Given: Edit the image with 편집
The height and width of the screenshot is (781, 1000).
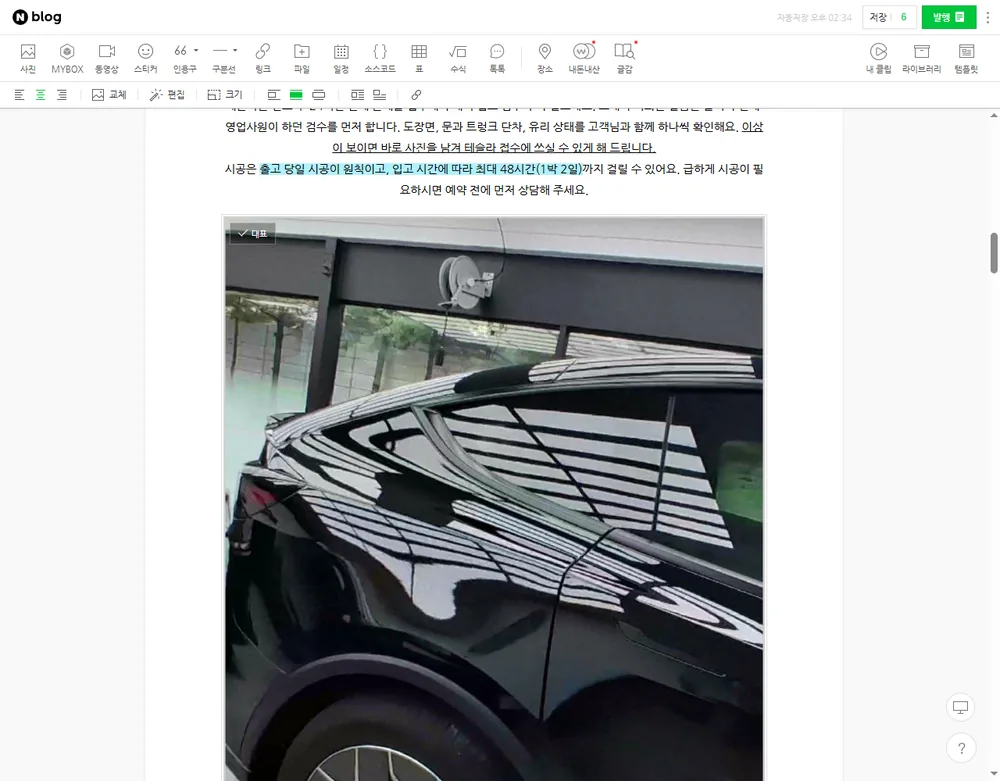Looking at the screenshot, I should [167, 95].
